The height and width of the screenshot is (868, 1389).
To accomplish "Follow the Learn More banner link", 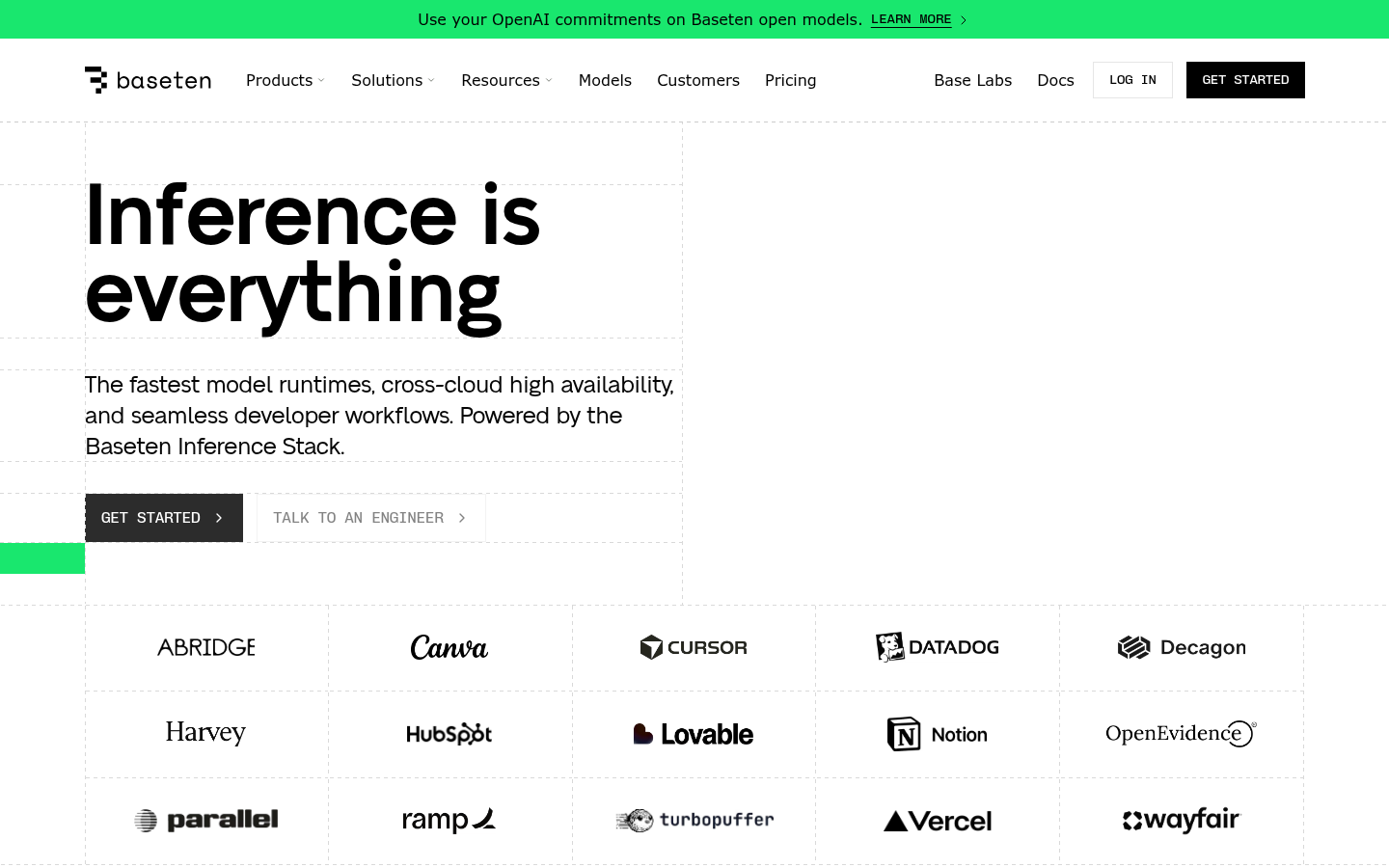I will (x=911, y=19).
